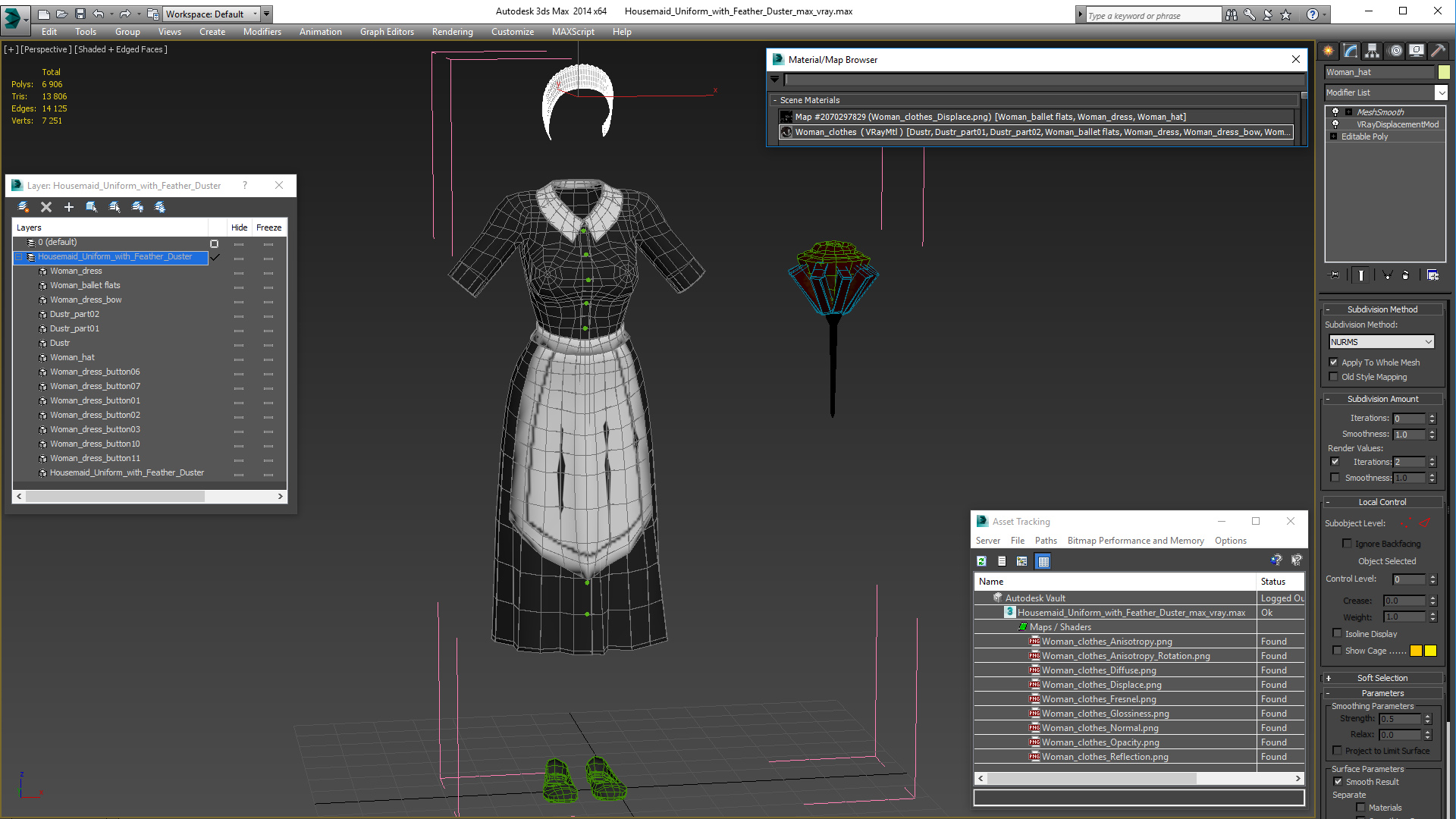Click Refresh icon in Asset Tracking

[981, 561]
